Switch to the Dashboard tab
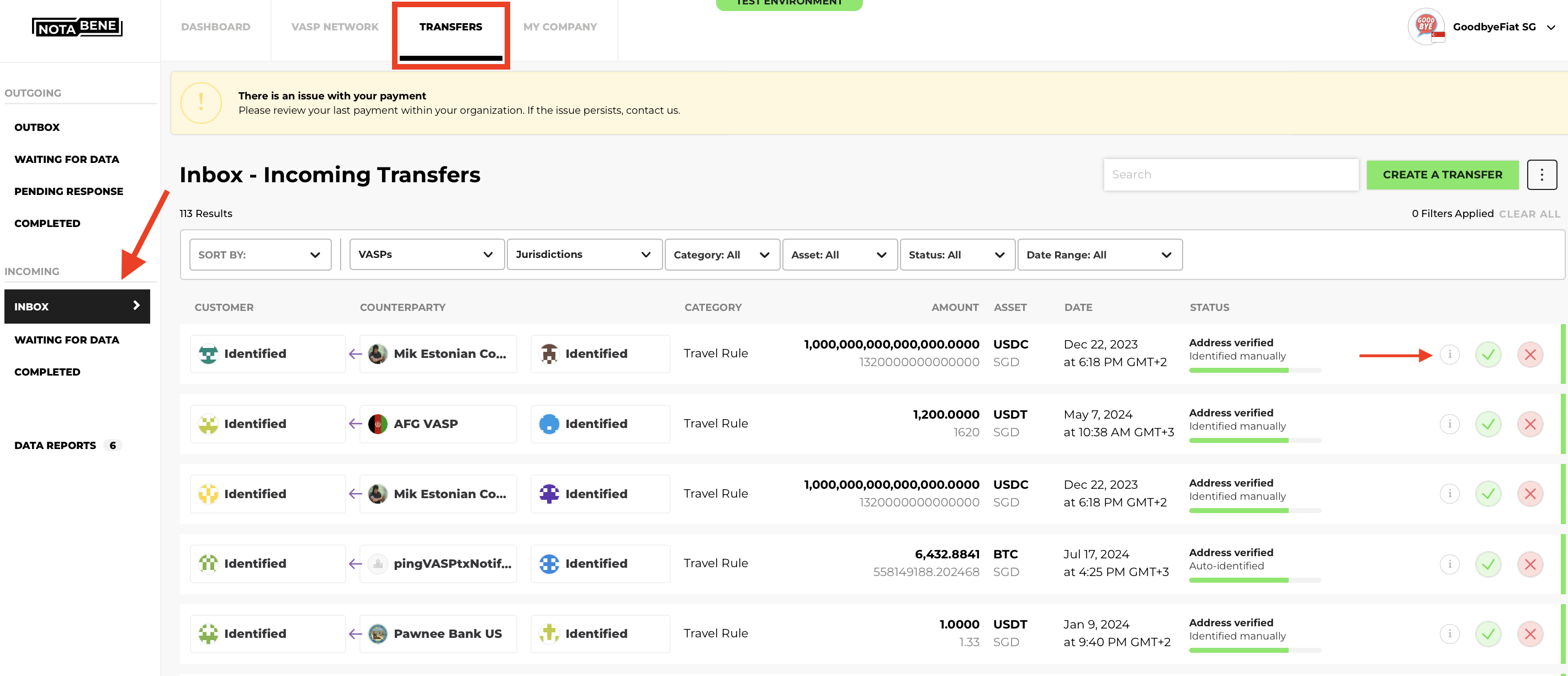Viewport: 1568px width, 676px height. (x=215, y=27)
